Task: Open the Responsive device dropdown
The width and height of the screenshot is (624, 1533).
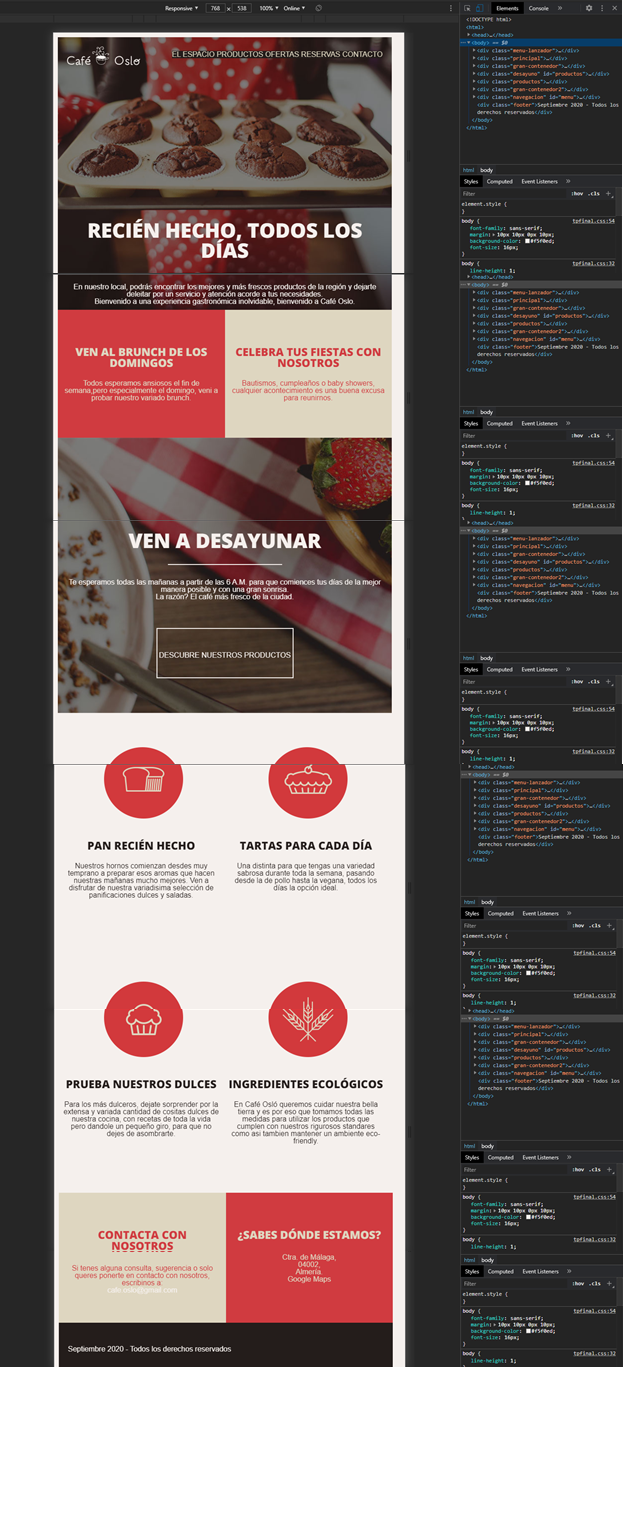Action: pyautogui.click(x=182, y=8)
